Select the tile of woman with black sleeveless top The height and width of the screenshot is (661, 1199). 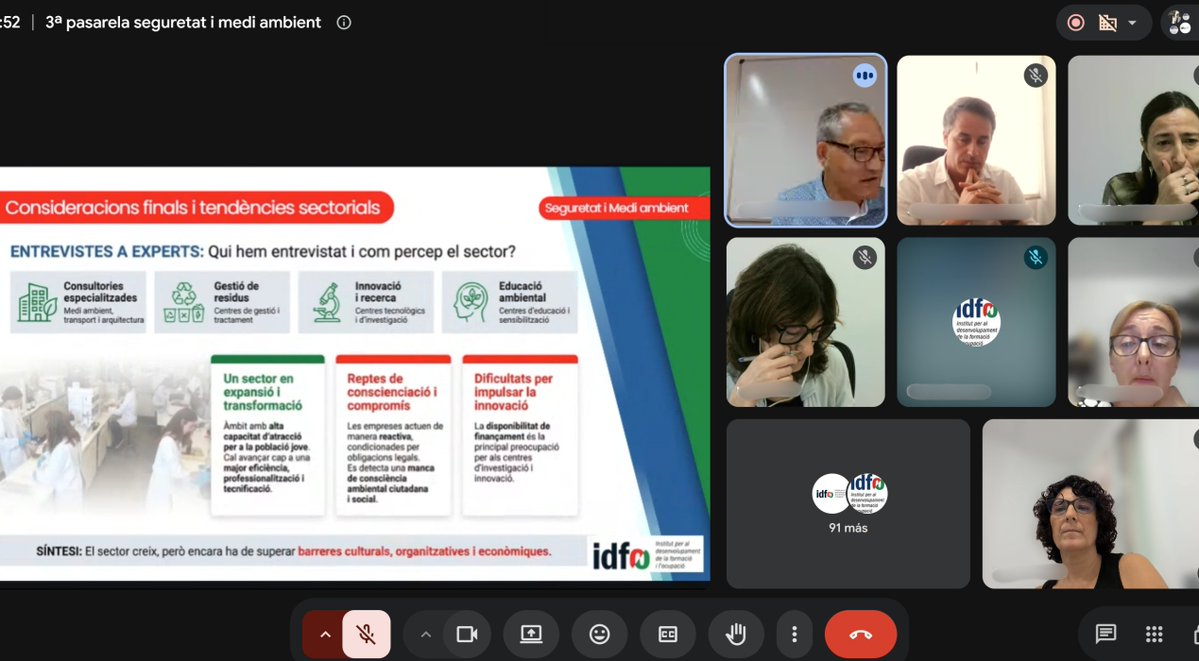1090,503
